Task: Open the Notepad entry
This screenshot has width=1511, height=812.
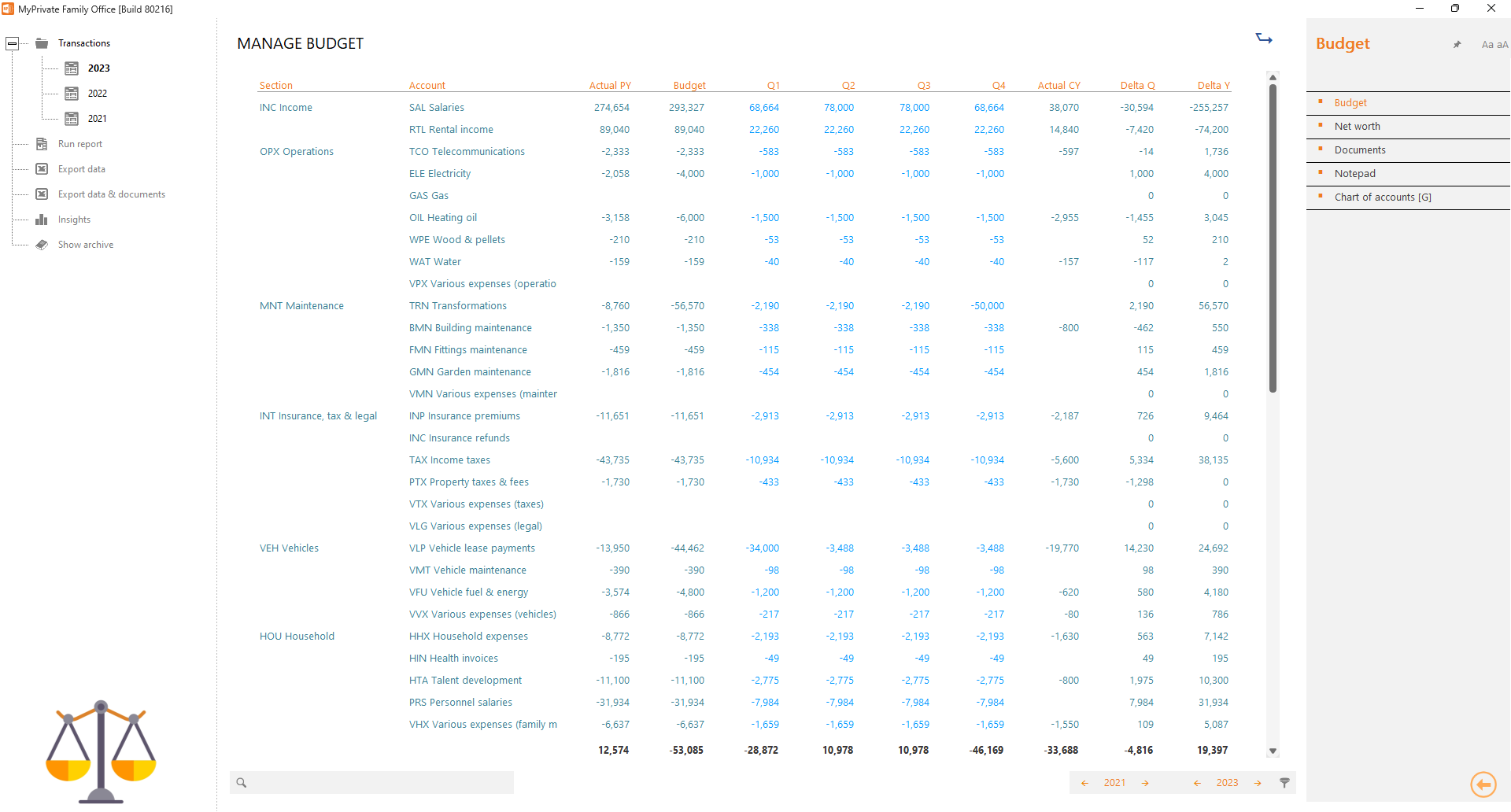Action: click(1354, 173)
